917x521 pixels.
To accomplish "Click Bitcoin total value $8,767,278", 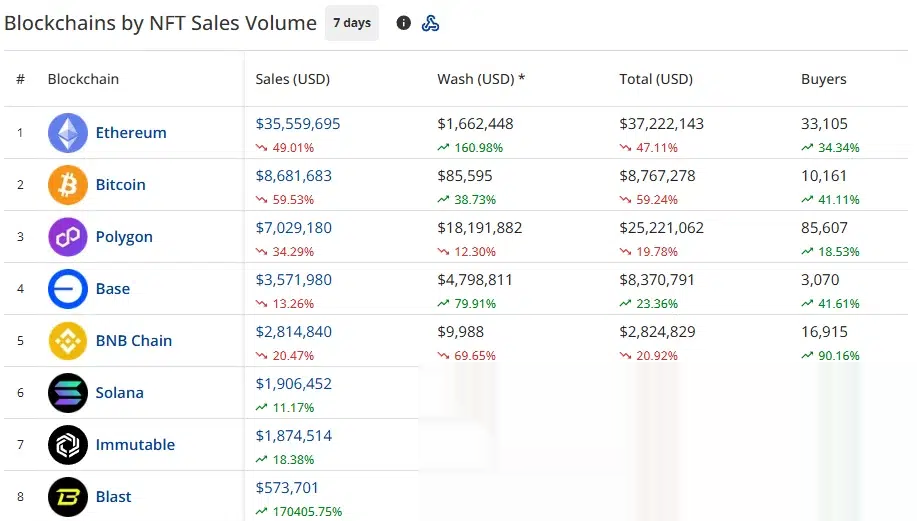I will (x=657, y=176).
